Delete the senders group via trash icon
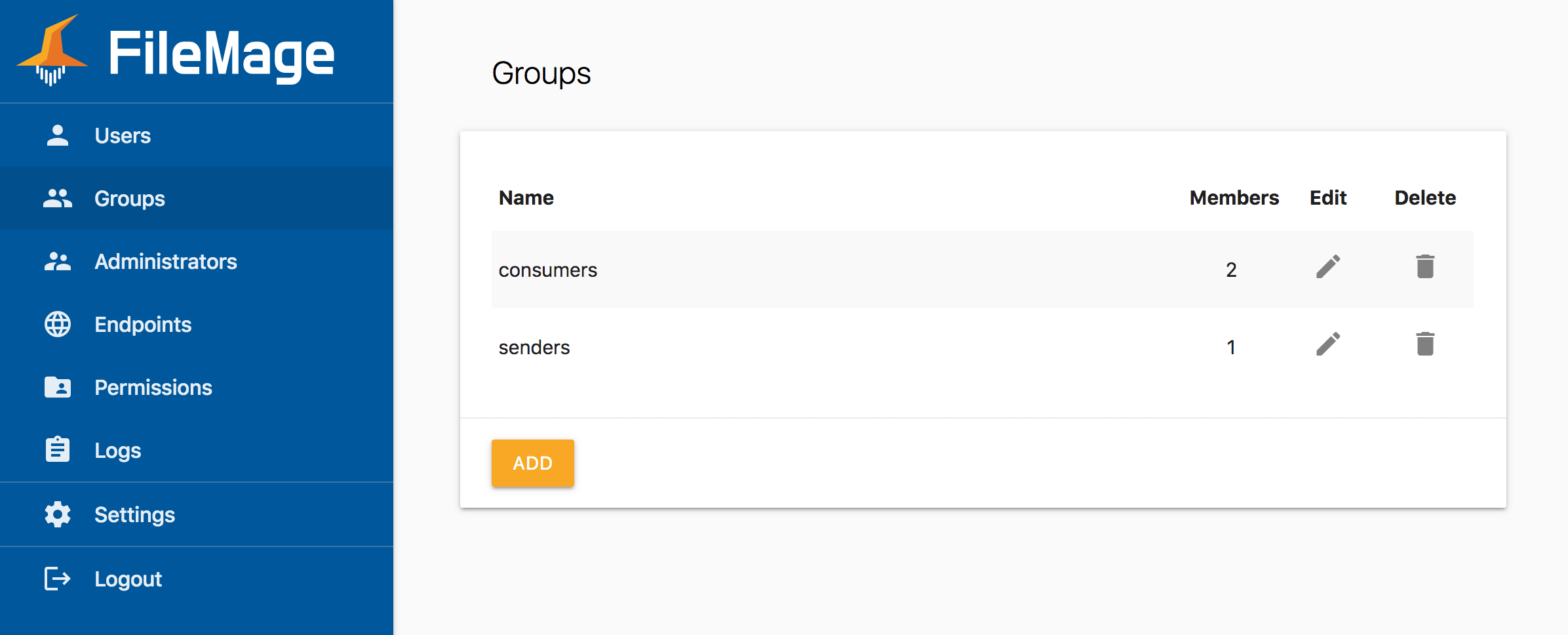Screen dimensions: 1568x635 tap(1424, 345)
